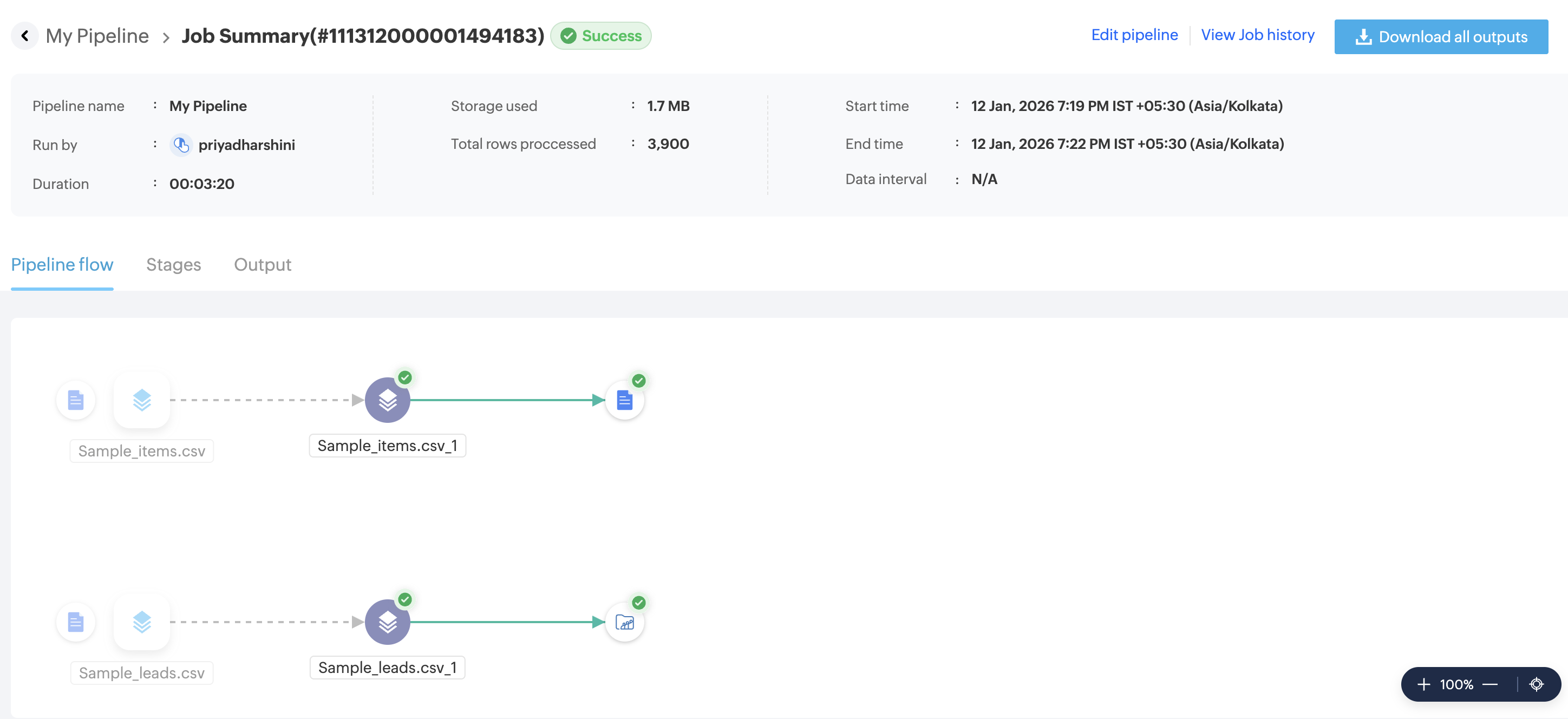Click the layers icon next to Sample_leads.csv source
Screen dimensions: 1568x719
142,622
